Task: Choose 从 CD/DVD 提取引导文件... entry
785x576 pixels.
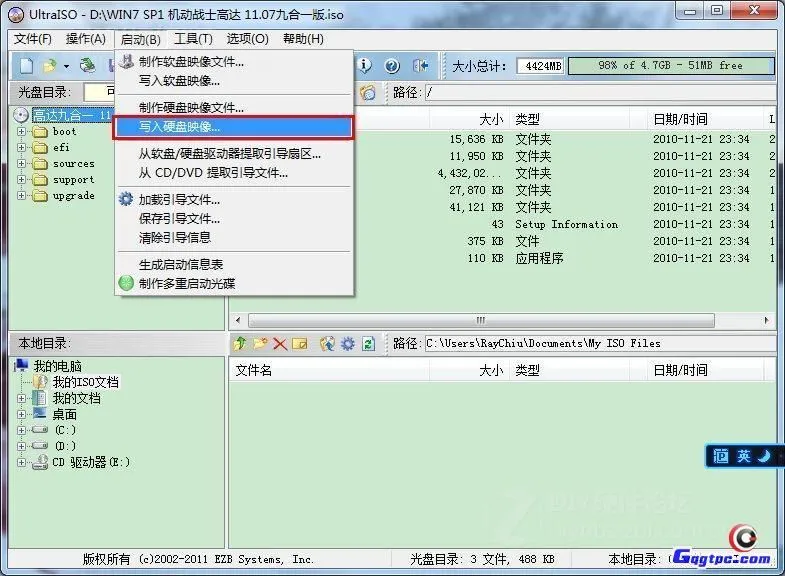Action: click(234, 173)
